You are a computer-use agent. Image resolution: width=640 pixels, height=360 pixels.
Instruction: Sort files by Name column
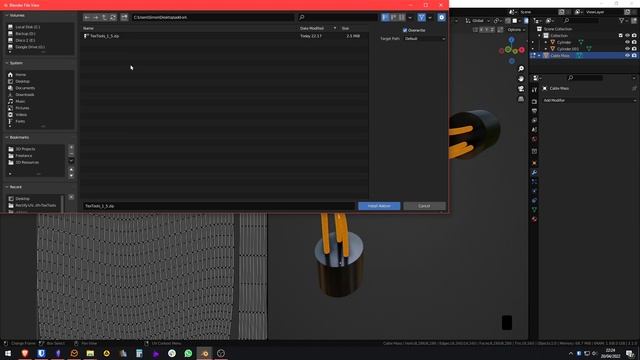tap(88, 29)
